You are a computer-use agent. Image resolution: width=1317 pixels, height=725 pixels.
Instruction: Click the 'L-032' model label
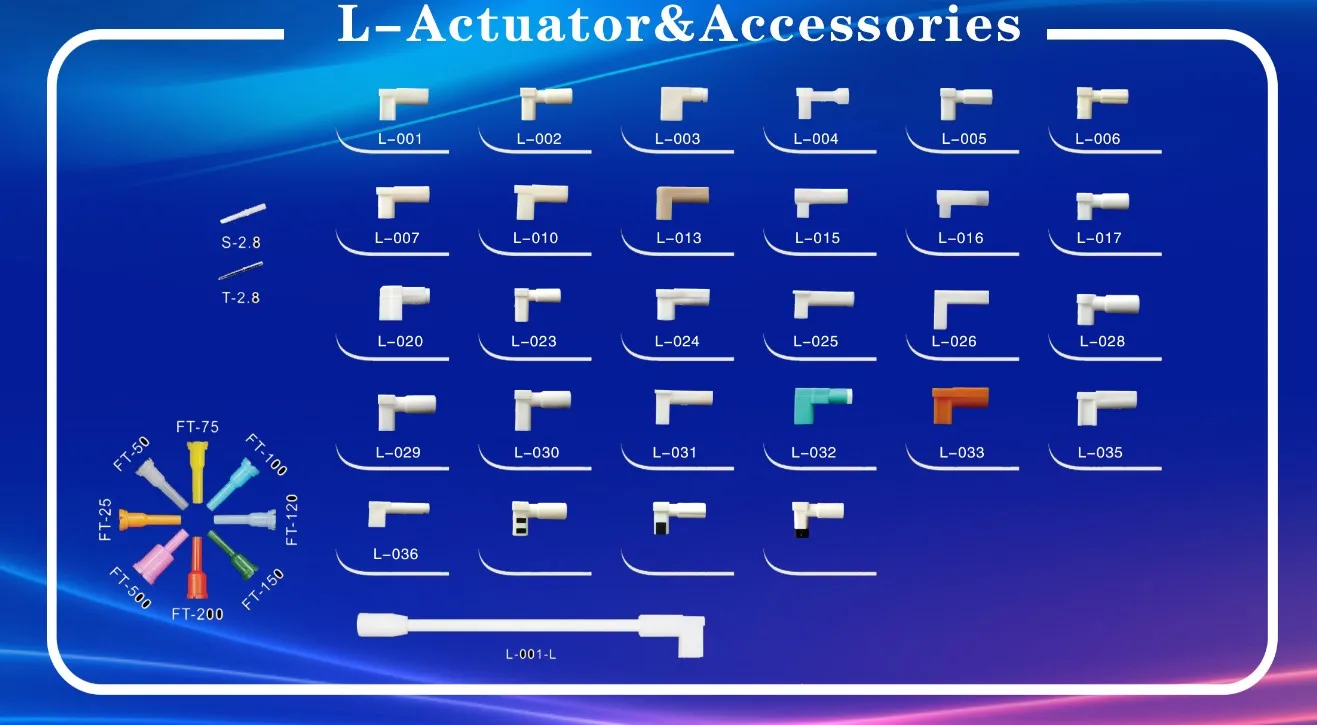(x=813, y=452)
